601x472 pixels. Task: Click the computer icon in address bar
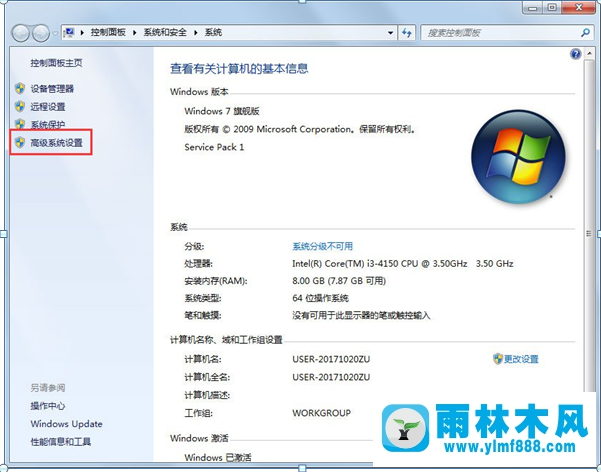pos(69,33)
